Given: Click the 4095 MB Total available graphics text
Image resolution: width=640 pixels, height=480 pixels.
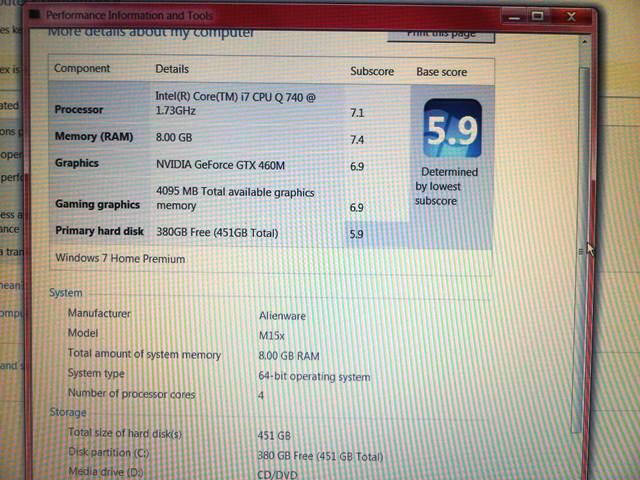Looking at the screenshot, I should tap(236, 199).
